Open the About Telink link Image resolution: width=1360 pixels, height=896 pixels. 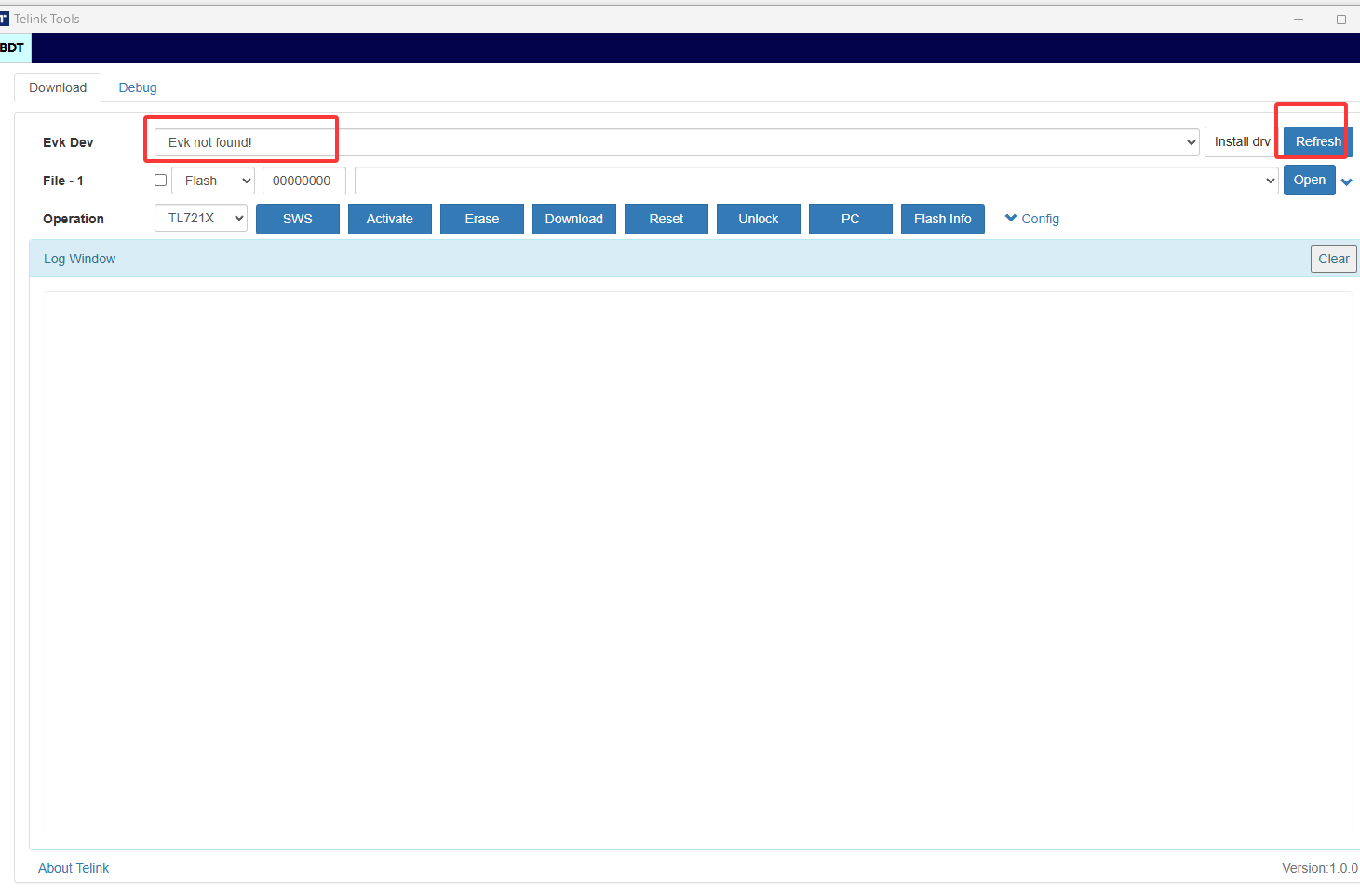(74, 868)
